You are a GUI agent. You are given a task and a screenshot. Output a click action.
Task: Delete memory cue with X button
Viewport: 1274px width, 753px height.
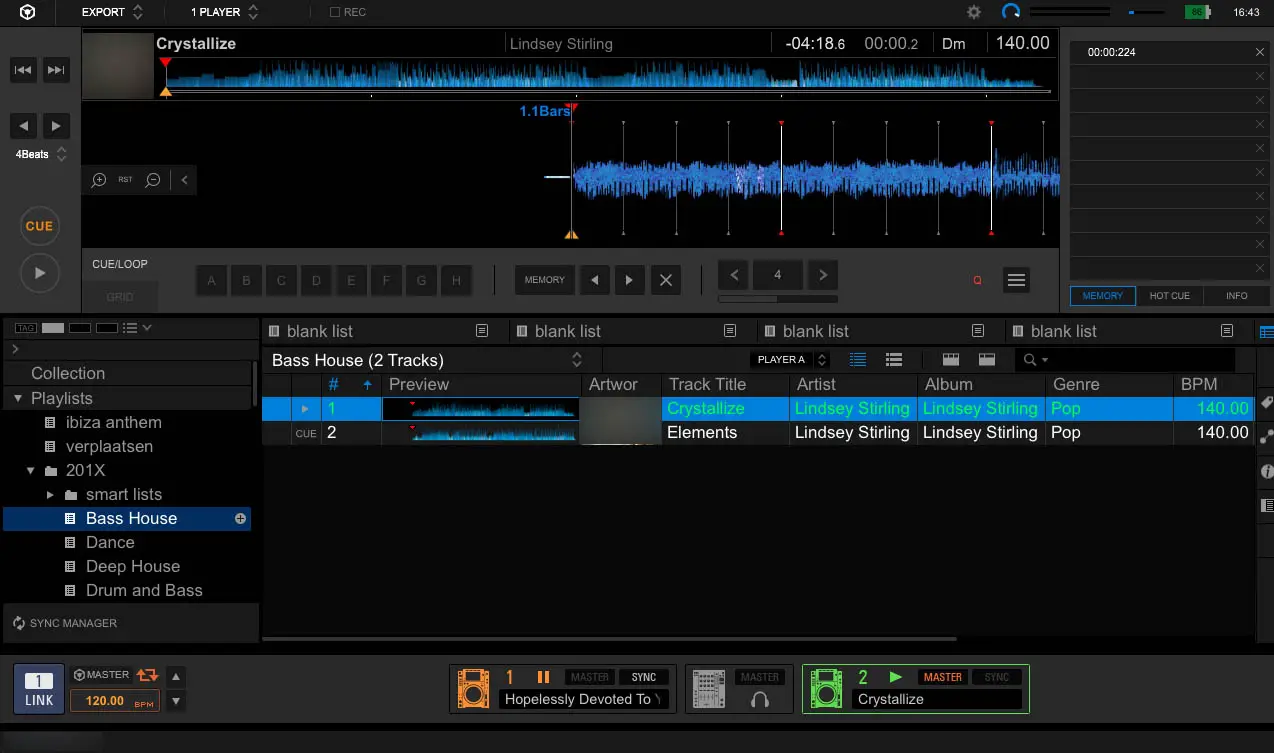[665, 280]
